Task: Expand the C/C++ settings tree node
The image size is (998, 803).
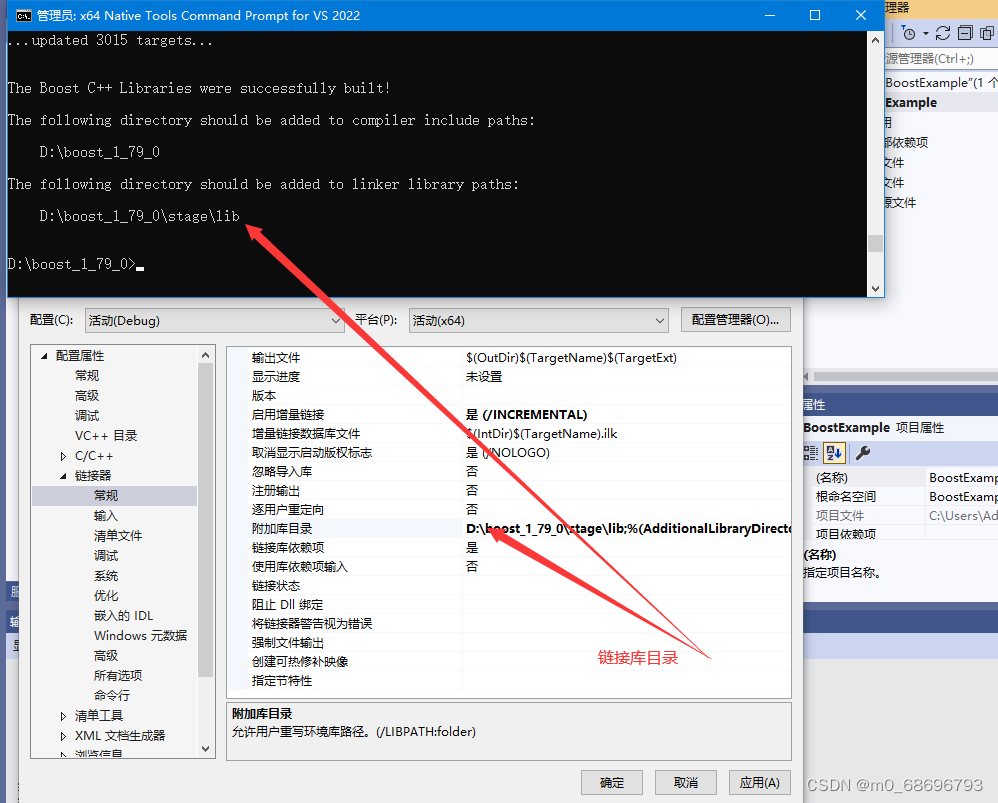Action: click(x=62, y=455)
